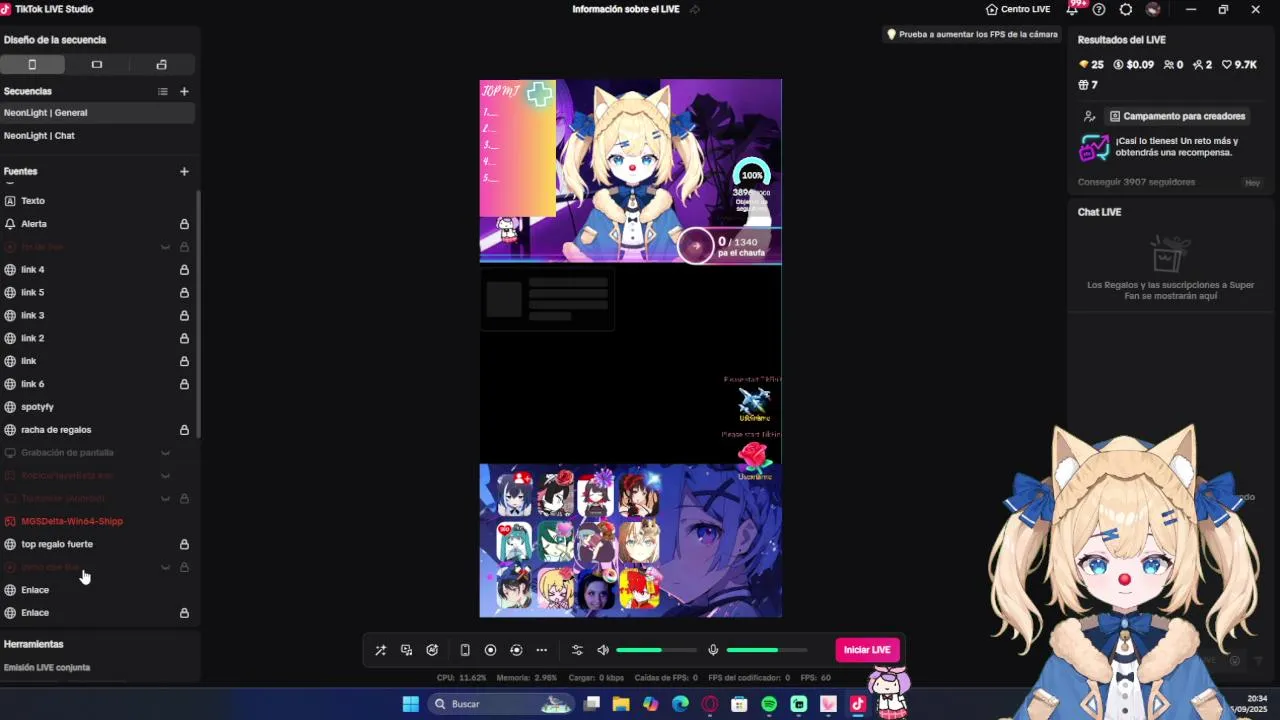Toggle lock on link 4
Image resolution: width=1280 pixels, height=720 pixels.
click(x=184, y=270)
